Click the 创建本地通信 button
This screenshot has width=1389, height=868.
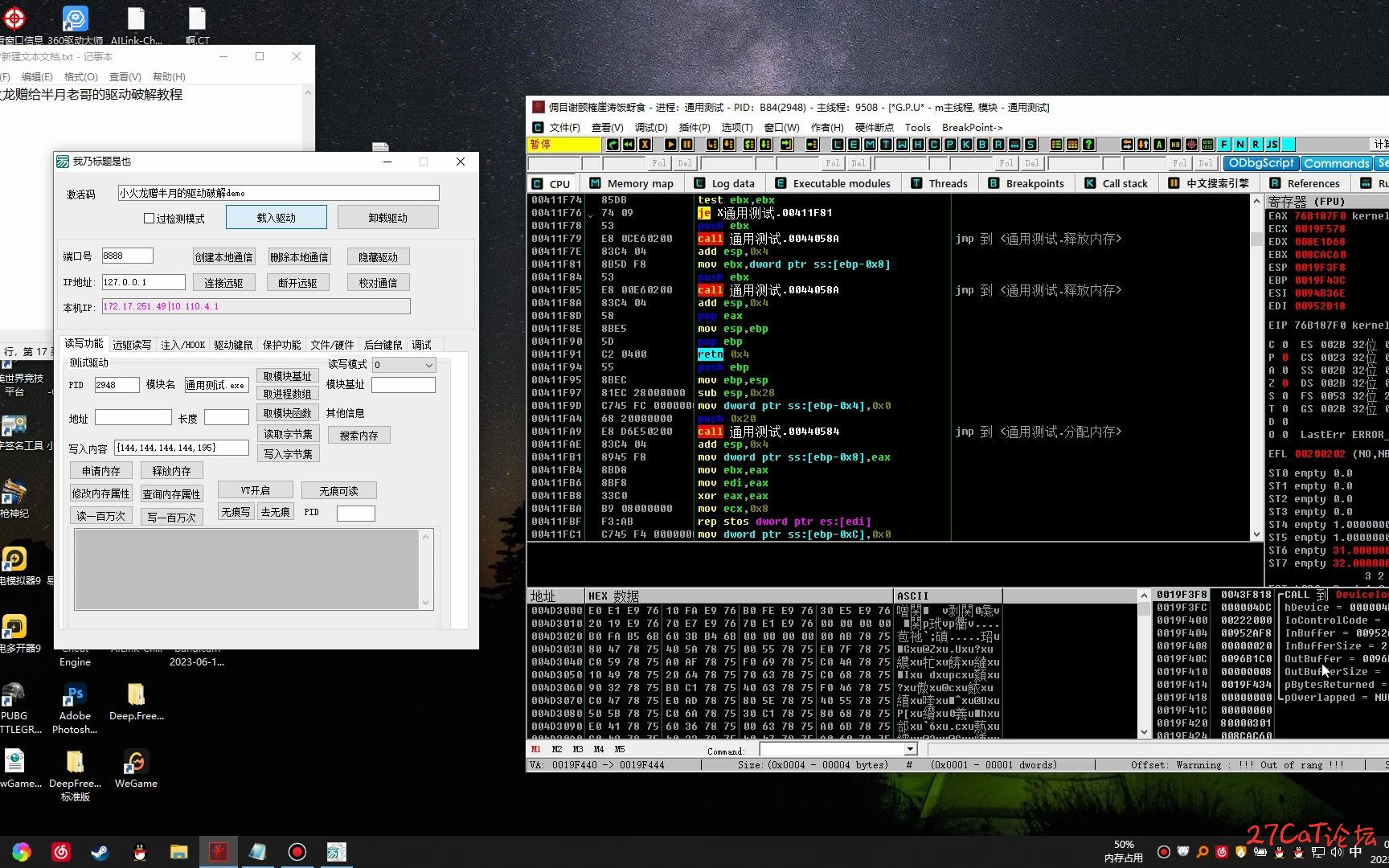coord(224,257)
